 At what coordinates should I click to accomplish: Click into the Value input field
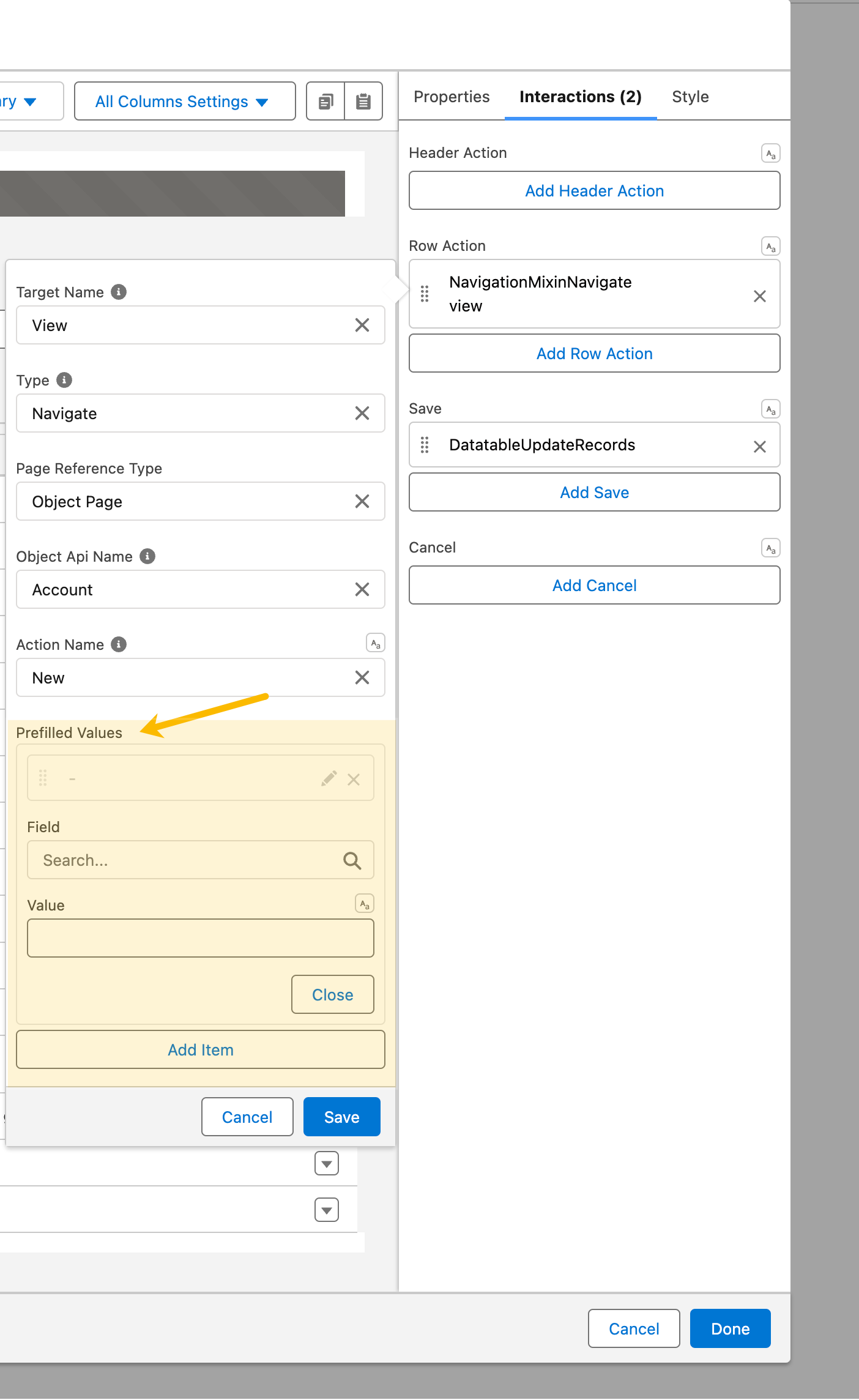coord(201,938)
